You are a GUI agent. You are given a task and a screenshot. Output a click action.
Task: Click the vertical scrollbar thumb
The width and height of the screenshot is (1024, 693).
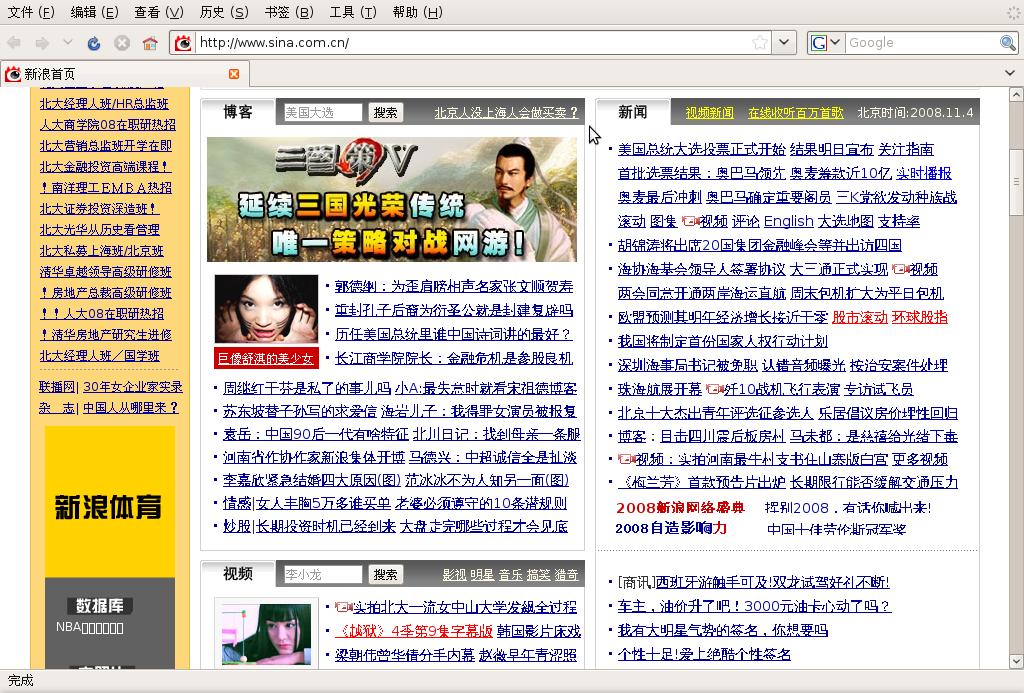1016,182
